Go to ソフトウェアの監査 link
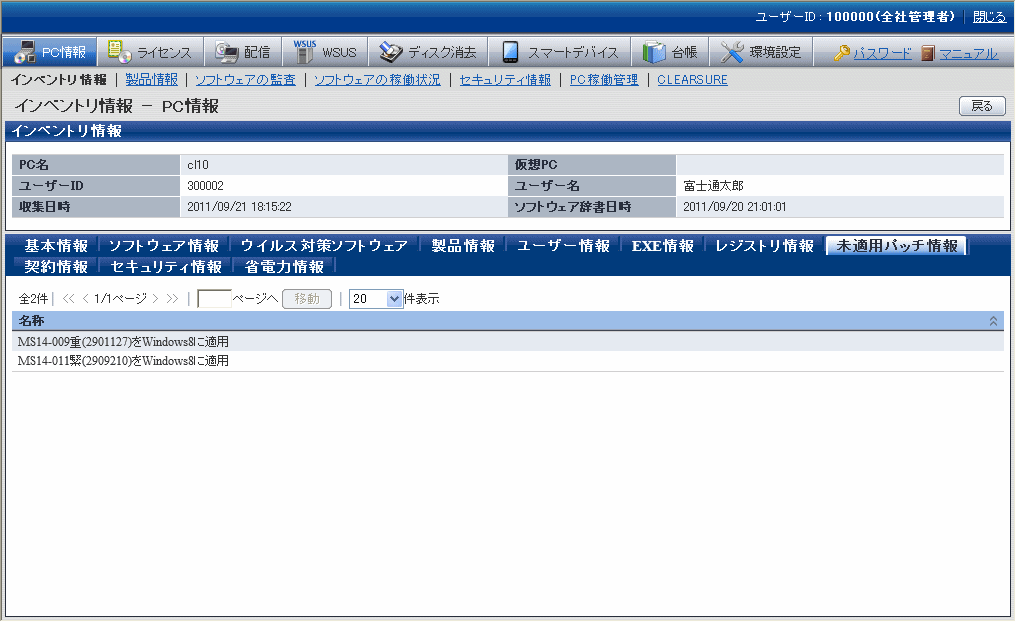Screen dimensions: 1016x622 (245, 80)
